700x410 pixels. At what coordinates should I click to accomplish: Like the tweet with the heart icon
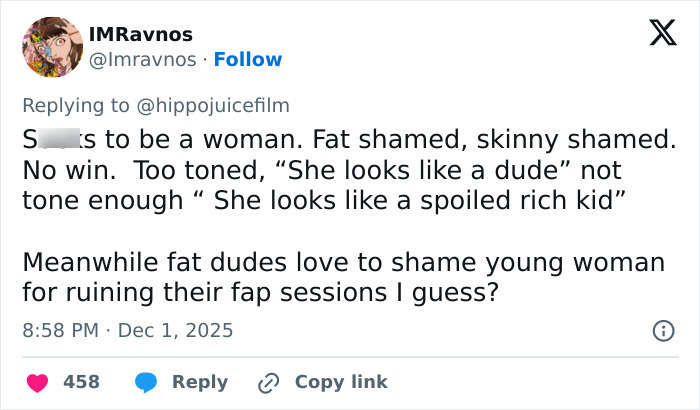[x=36, y=382]
